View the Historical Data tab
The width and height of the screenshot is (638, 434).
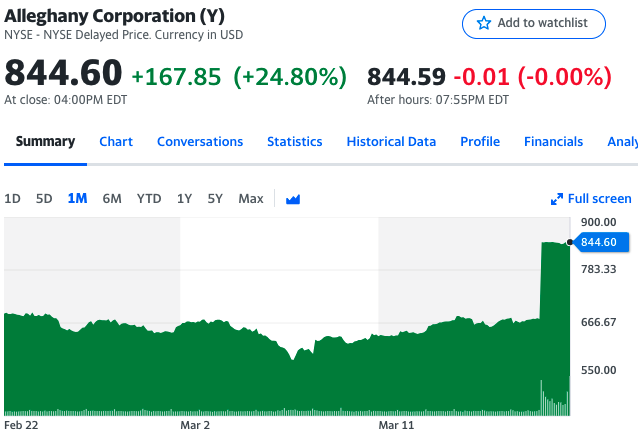pos(391,142)
